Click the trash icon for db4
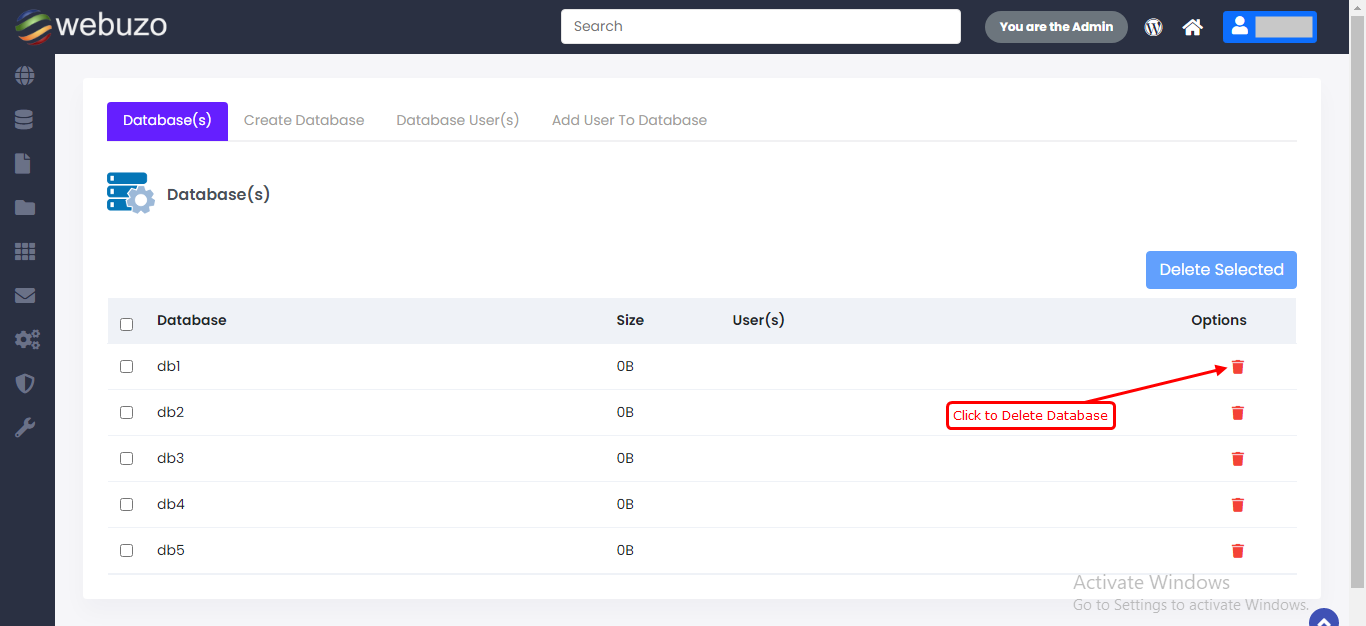This screenshot has height=626, width=1366. (x=1238, y=505)
